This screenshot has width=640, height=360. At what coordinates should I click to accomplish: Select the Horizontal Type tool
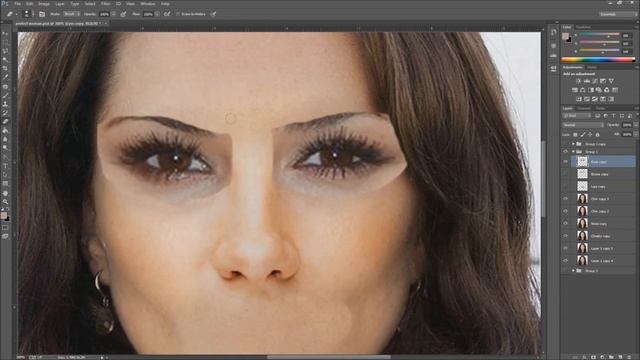coord(5,166)
